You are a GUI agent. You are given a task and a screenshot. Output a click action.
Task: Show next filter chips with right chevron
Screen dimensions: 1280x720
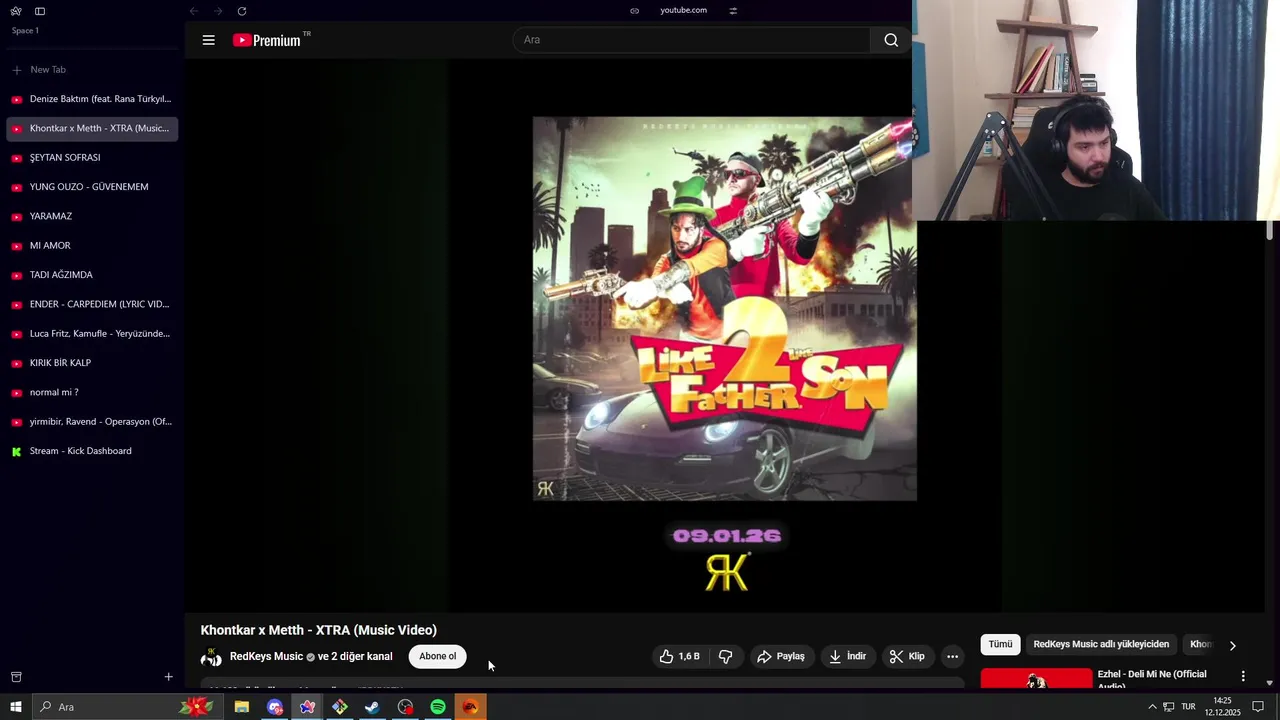[1232, 646]
